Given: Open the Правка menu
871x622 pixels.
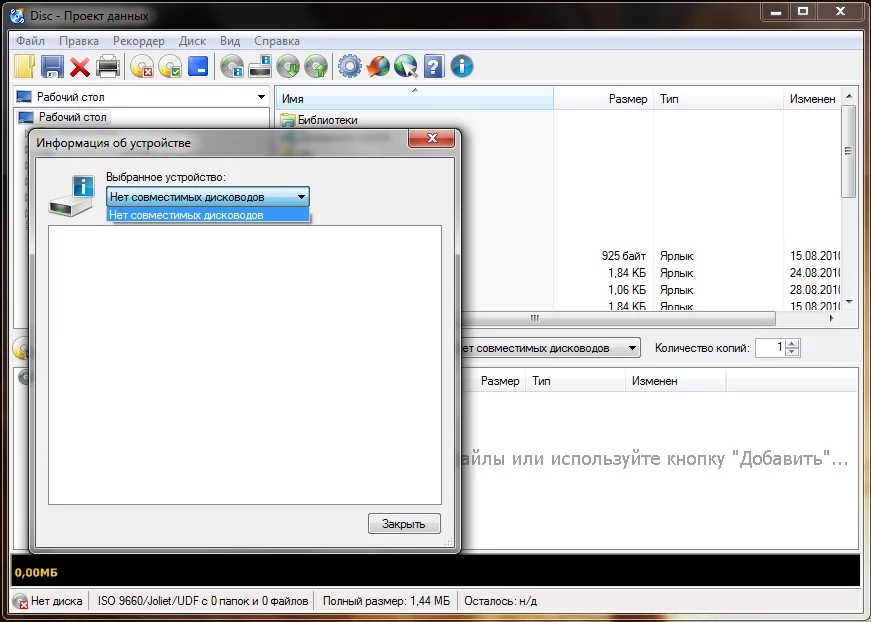Looking at the screenshot, I should [x=79, y=41].
